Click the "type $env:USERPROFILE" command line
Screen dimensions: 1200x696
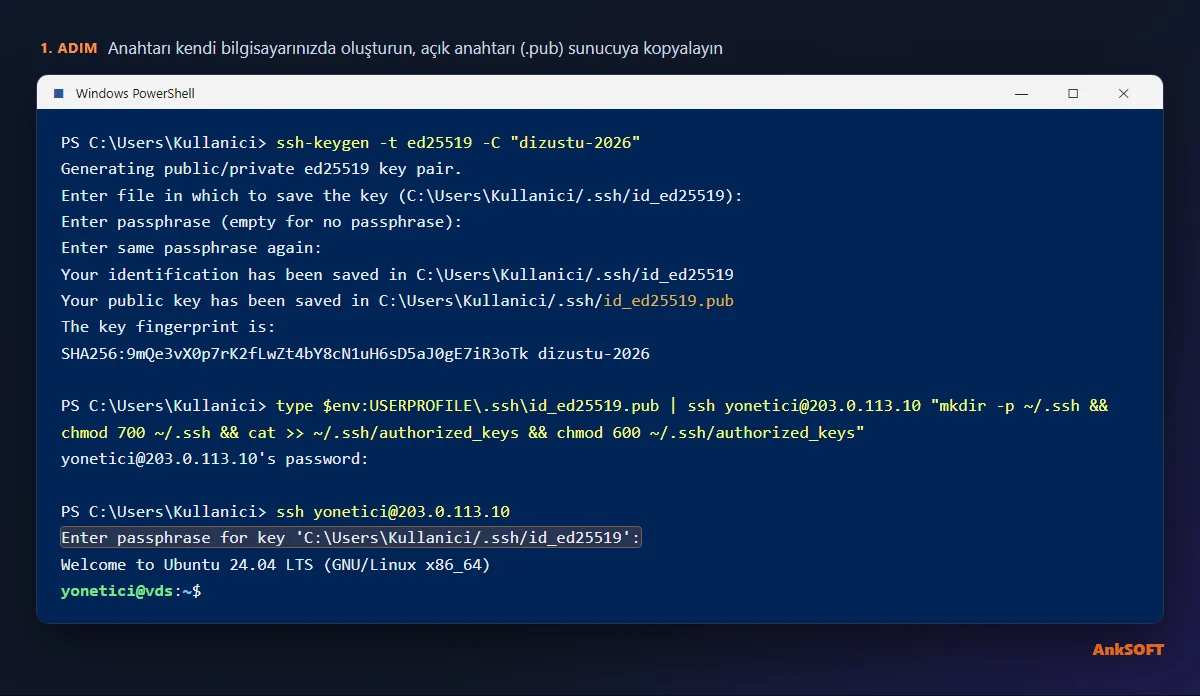coord(584,406)
